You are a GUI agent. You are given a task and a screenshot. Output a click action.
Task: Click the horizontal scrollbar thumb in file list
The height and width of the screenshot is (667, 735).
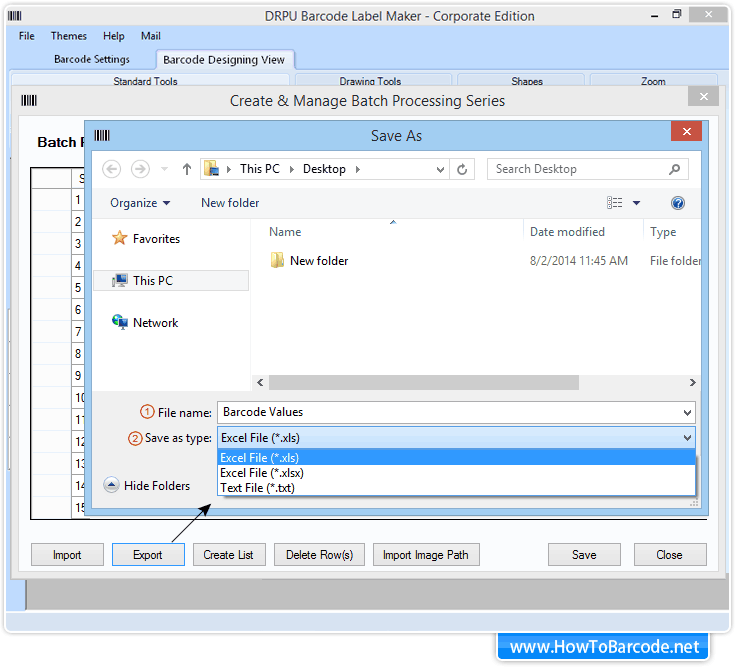click(x=424, y=382)
